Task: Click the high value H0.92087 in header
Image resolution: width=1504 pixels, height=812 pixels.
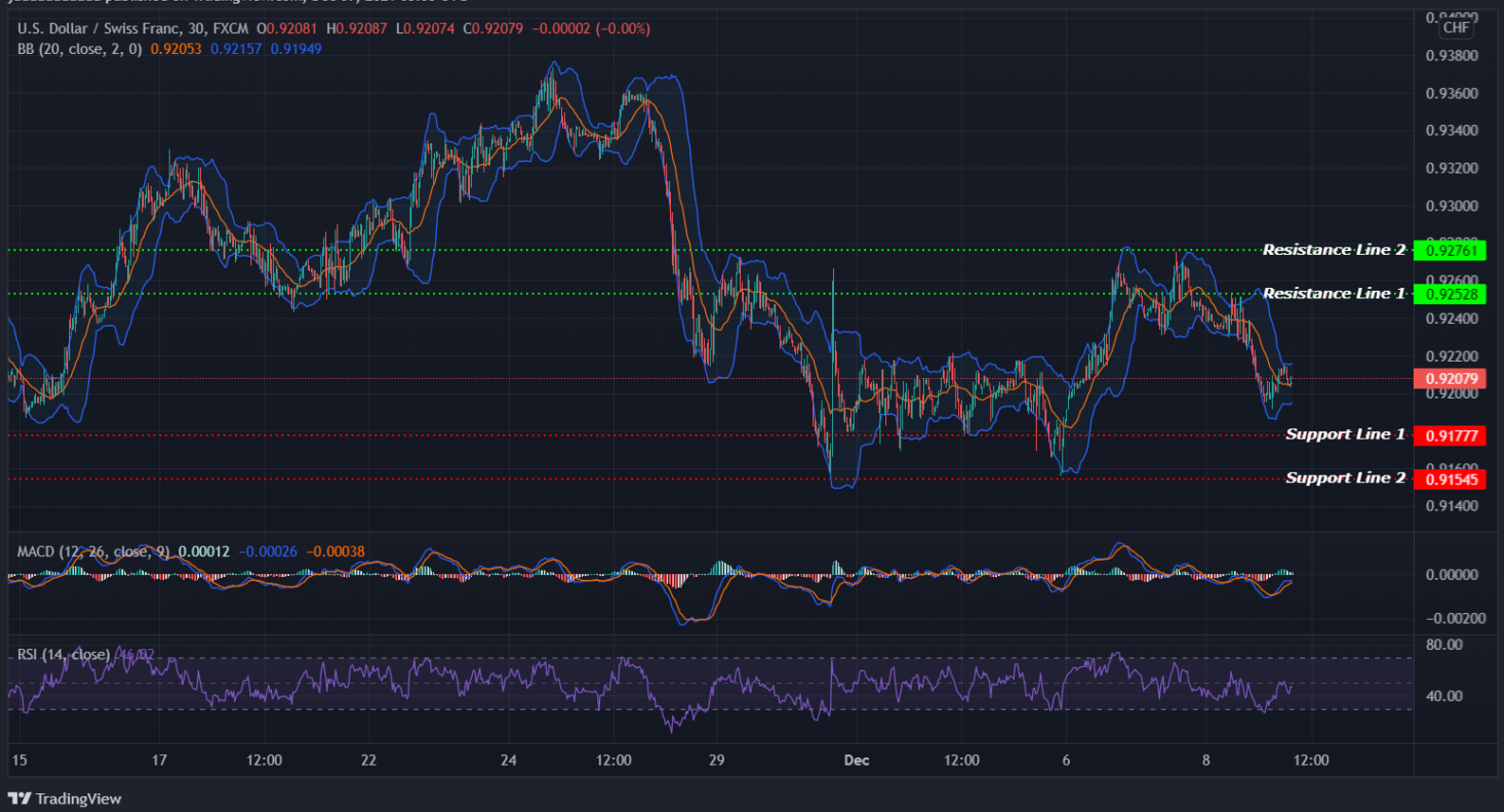Action: (x=357, y=28)
